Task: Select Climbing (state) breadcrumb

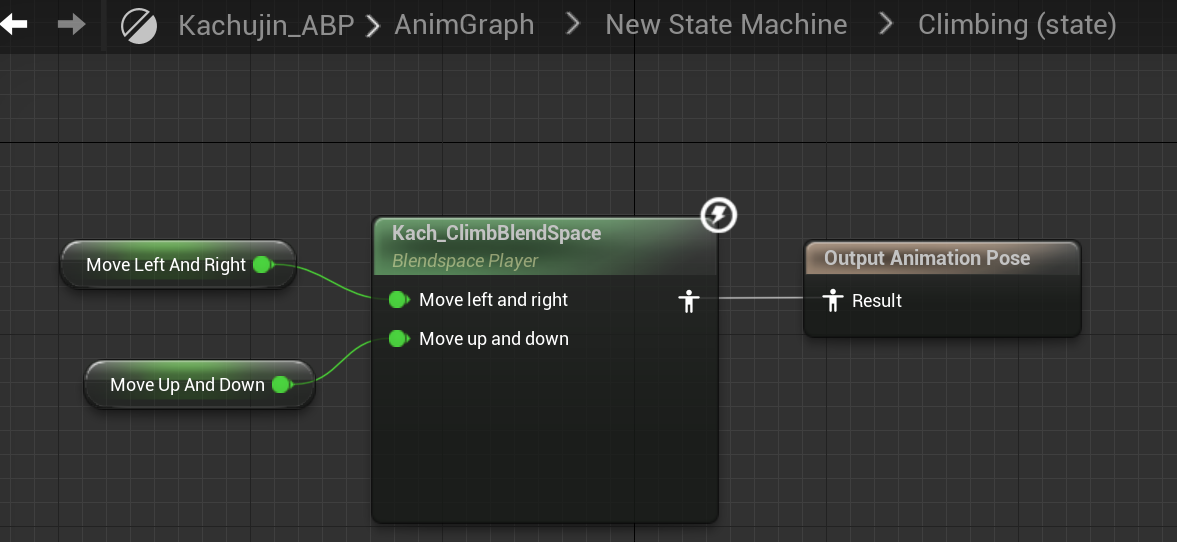Action: pyautogui.click(x=1017, y=25)
